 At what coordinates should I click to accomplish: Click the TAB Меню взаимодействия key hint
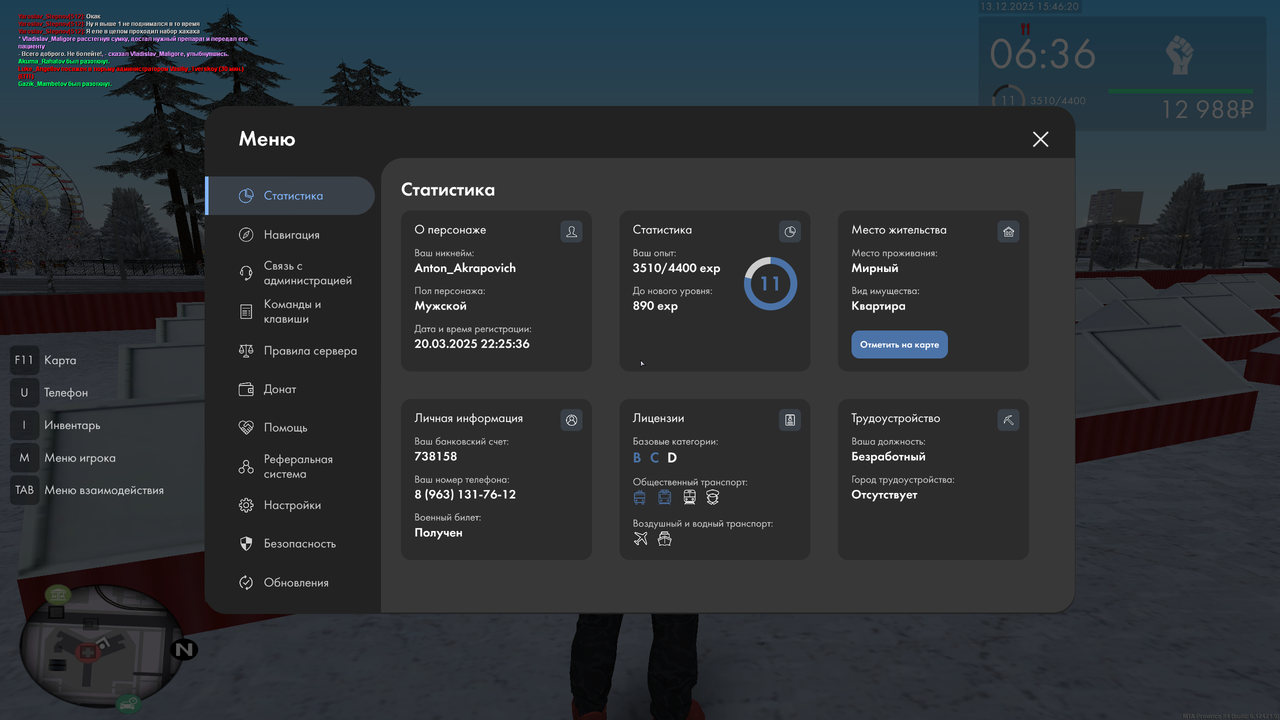tap(87, 490)
